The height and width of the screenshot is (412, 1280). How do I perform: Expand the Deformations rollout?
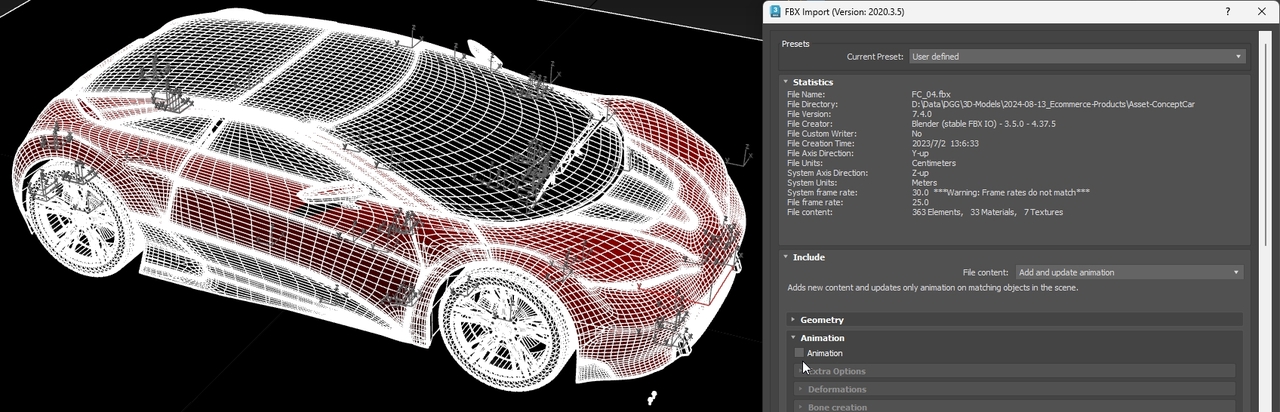(x=1015, y=389)
